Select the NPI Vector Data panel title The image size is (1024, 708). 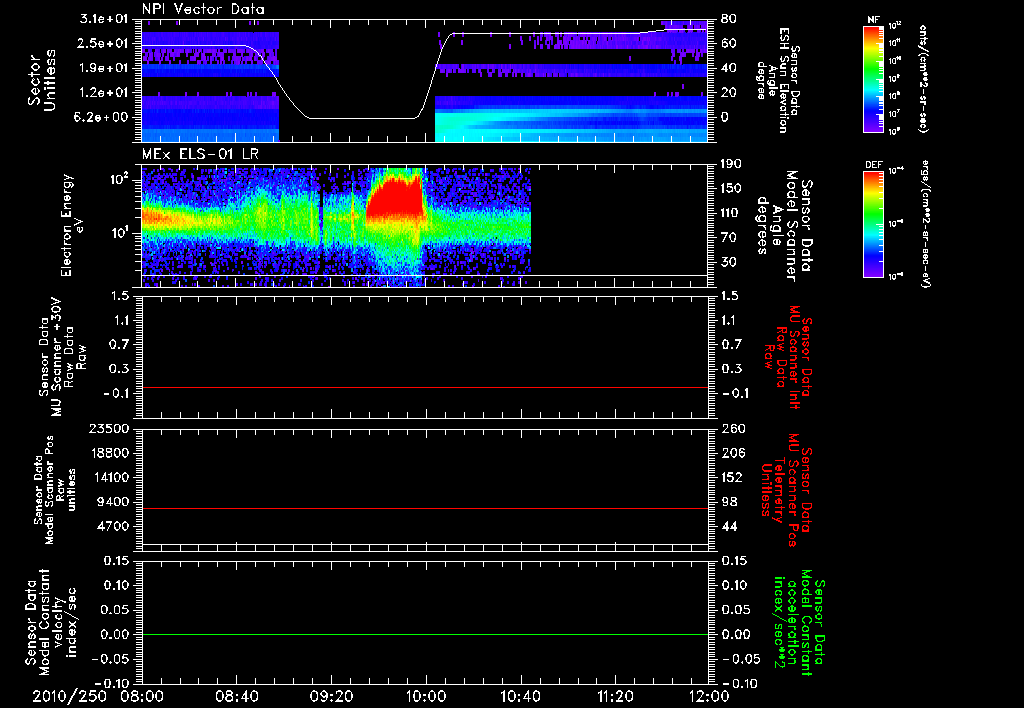click(x=203, y=9)
